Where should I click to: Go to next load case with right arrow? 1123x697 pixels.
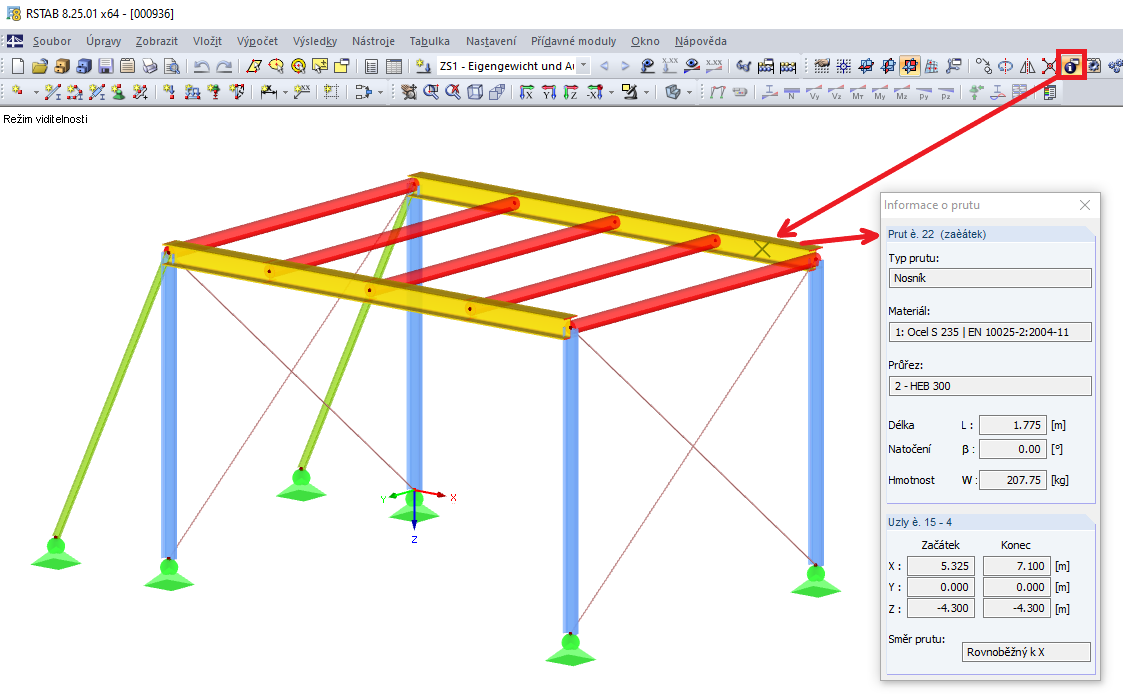point(625,66)
